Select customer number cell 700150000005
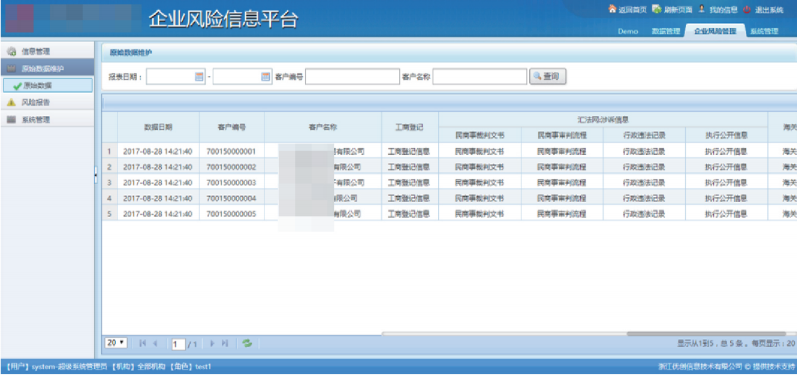Image resolution: width=797 pixels, height=375 pixels. (231, 214)
